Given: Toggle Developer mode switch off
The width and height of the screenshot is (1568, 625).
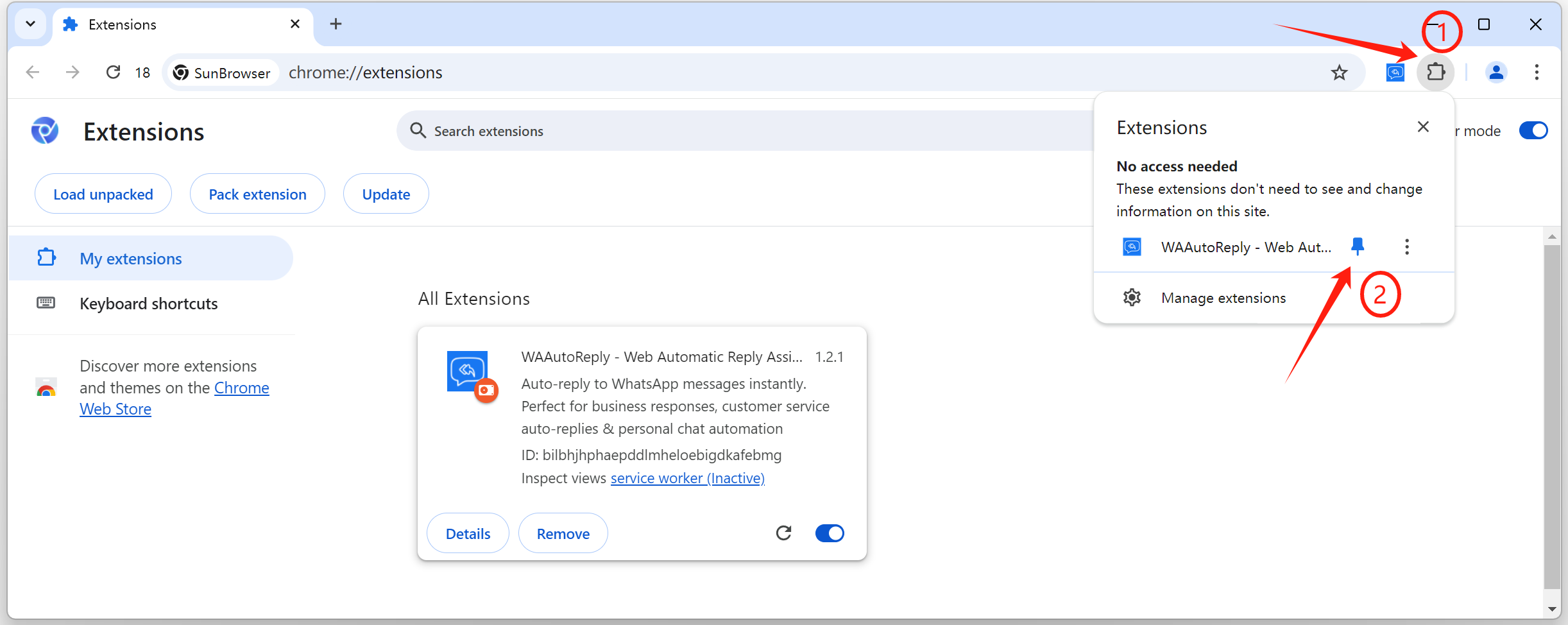Looking at the screenshot, I should 1533,131.
